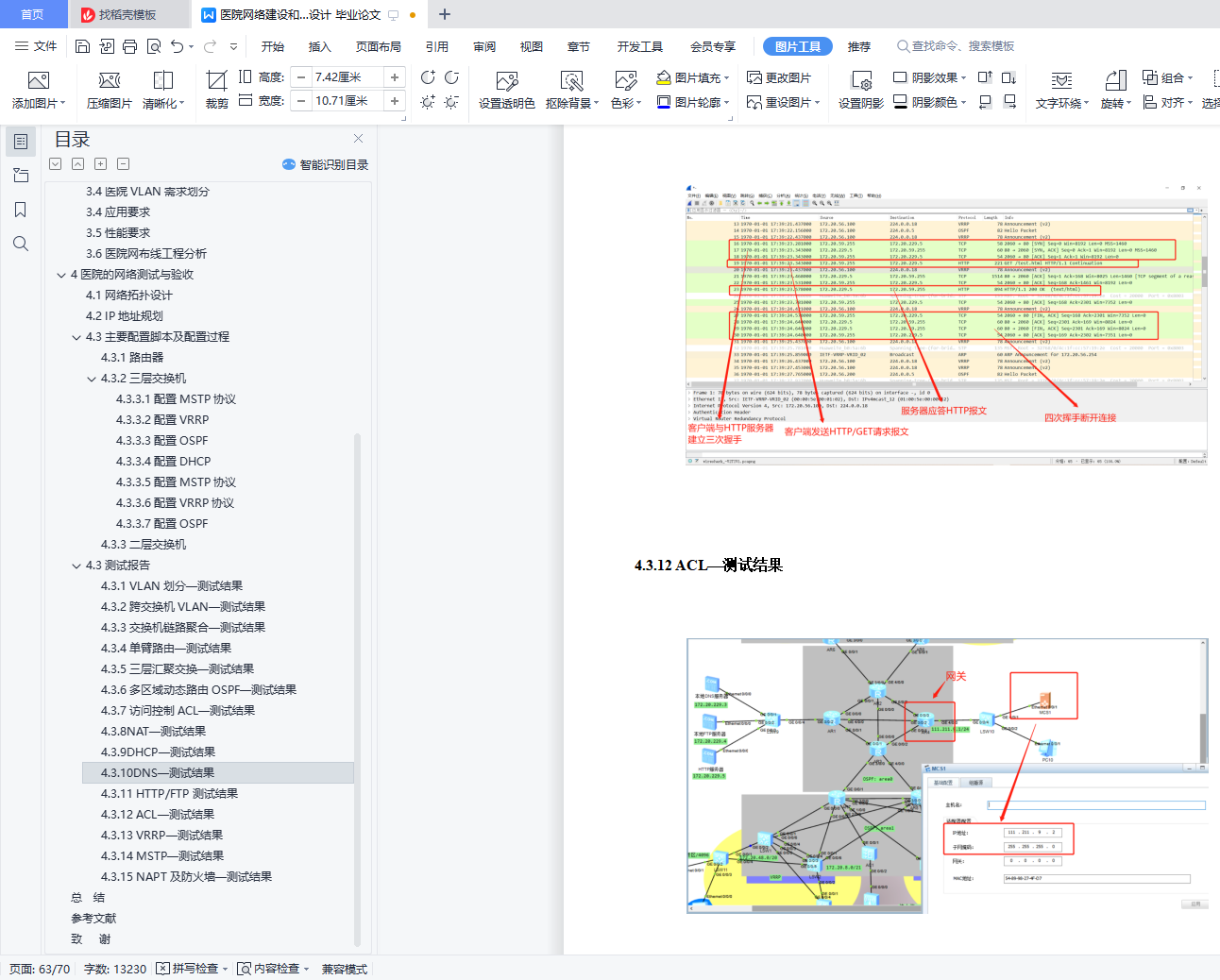Click the picture height value field
The height and width of the screenshot is (980, 1220).
tap(347, 77)
